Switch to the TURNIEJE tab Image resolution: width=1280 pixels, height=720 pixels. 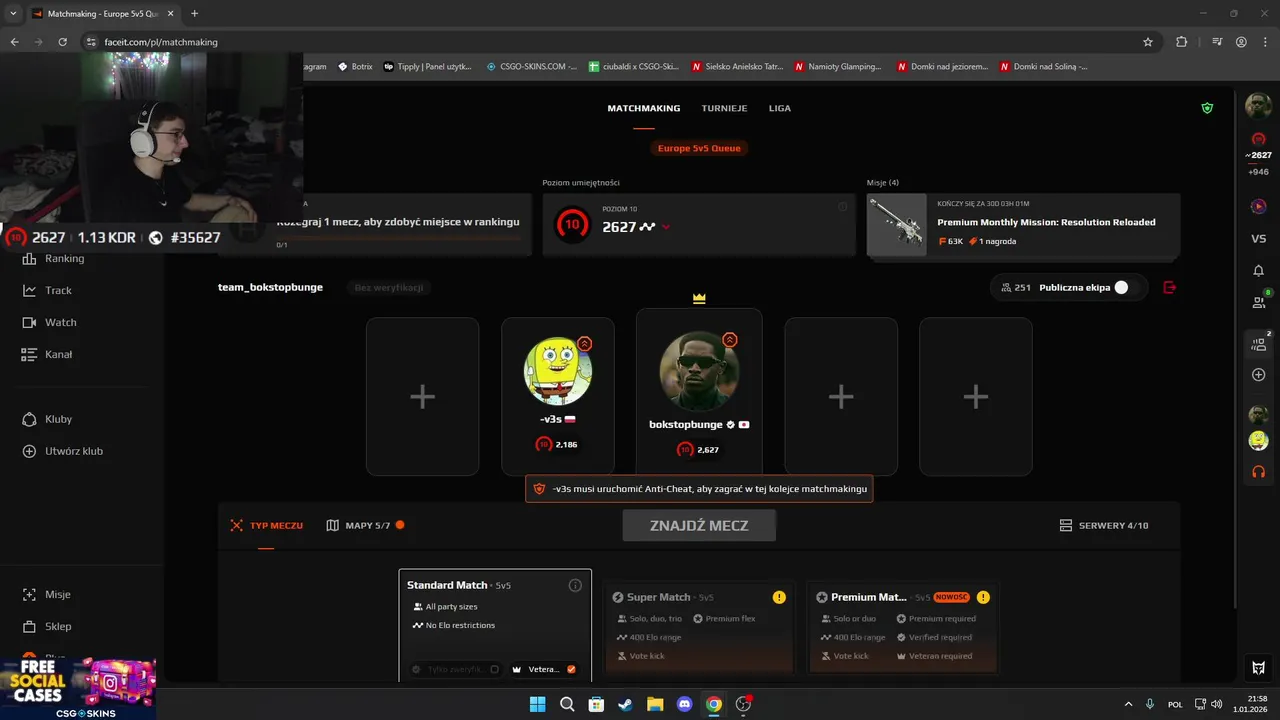pos(724,108)
